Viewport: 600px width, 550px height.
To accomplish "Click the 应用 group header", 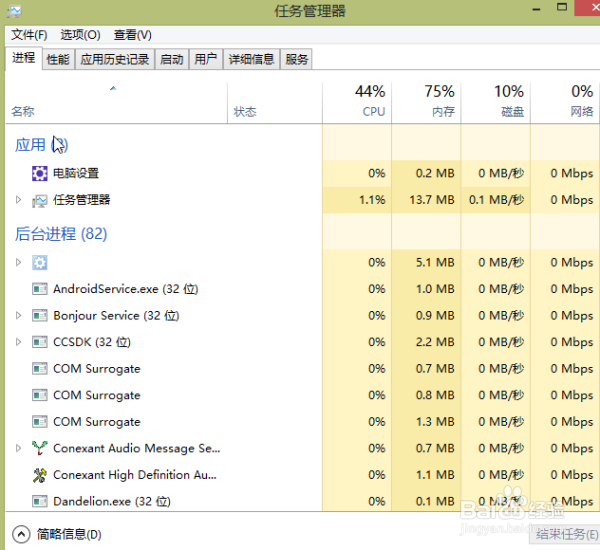I will (x=41, y=145).
